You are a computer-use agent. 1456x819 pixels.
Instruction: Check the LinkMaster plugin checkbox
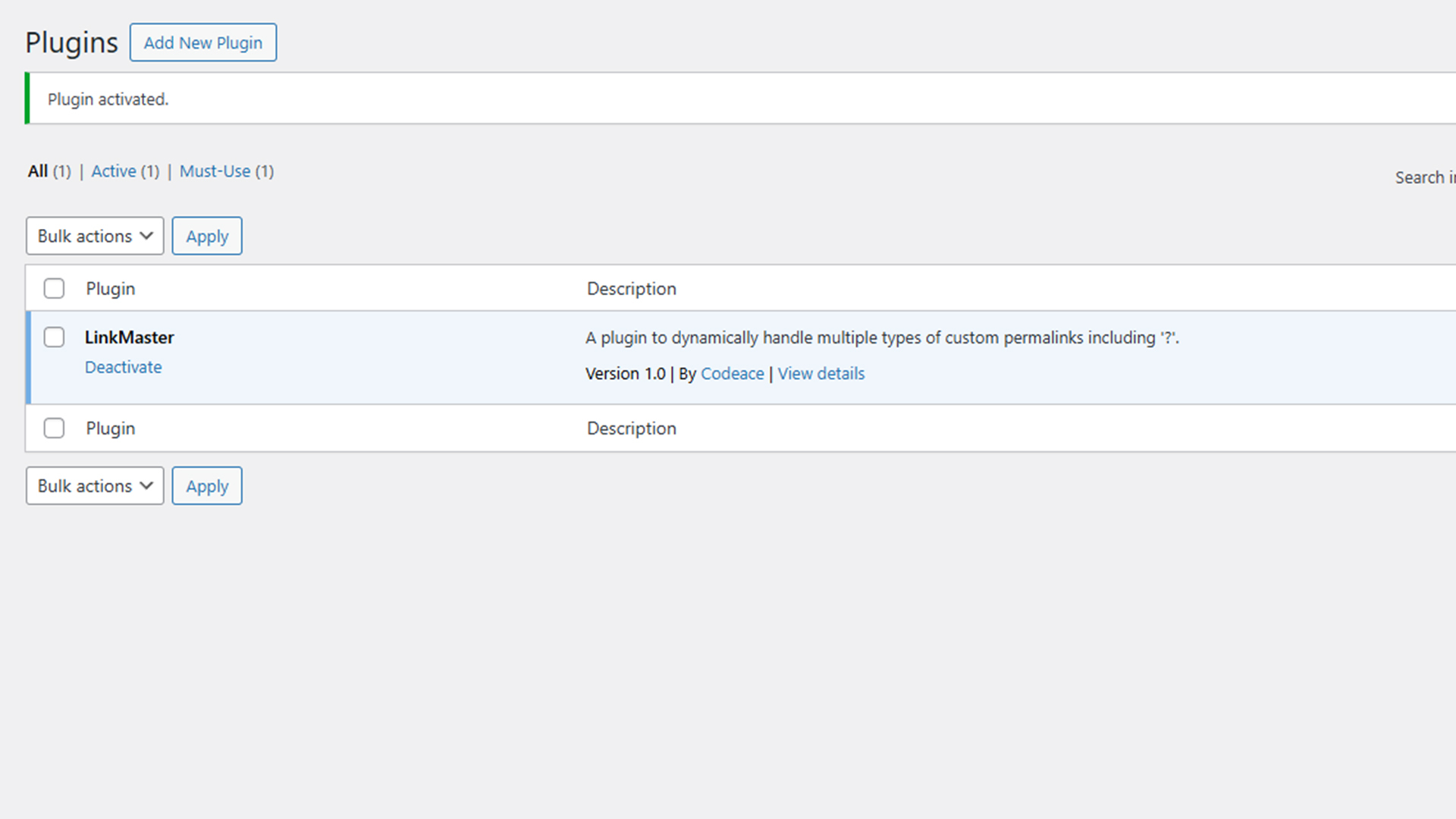[x=54, y=337]
